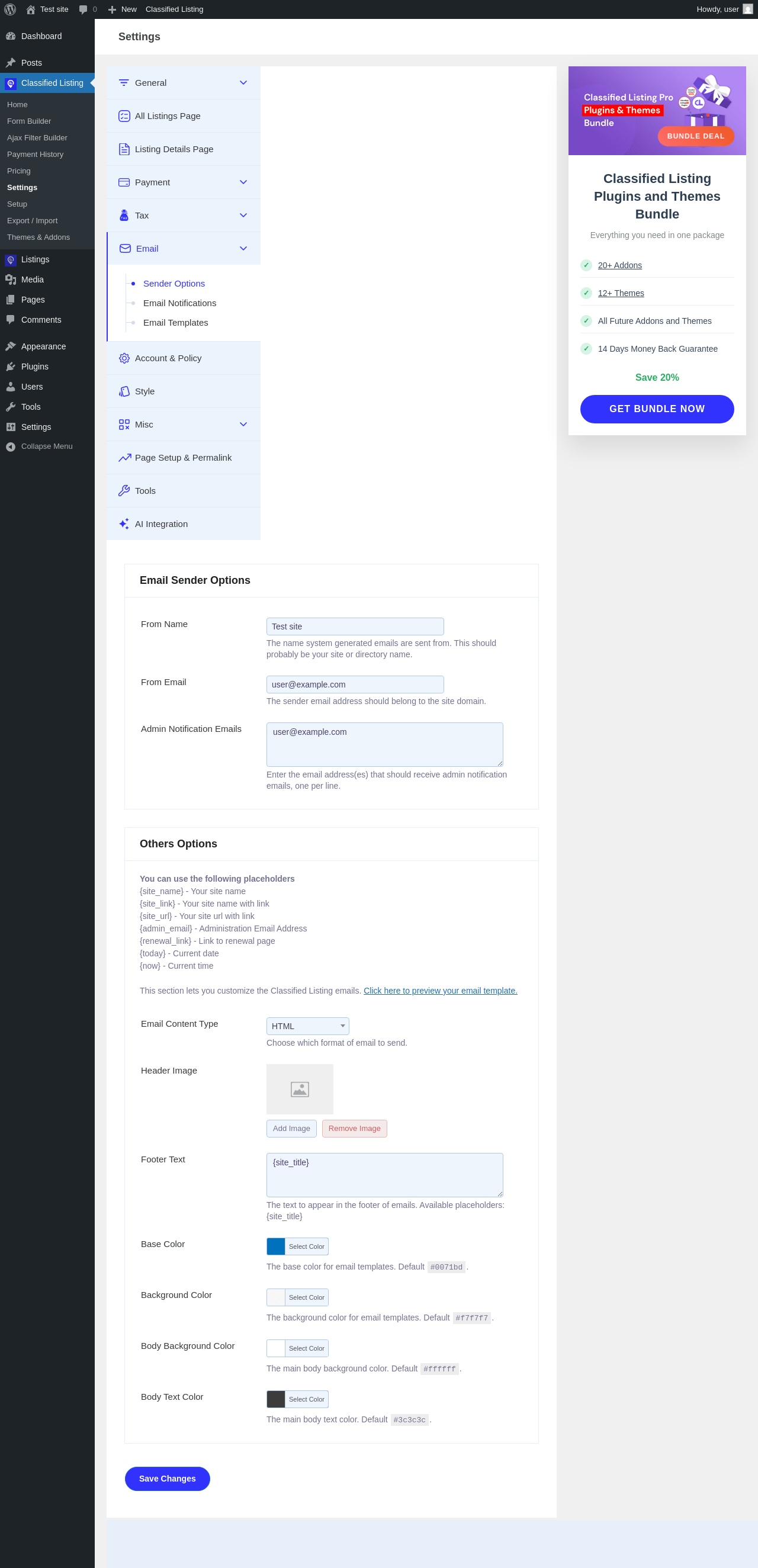The image size is (758, 1568).
Task: Open the comments bubble icon in admin bar
Action: 83,9
